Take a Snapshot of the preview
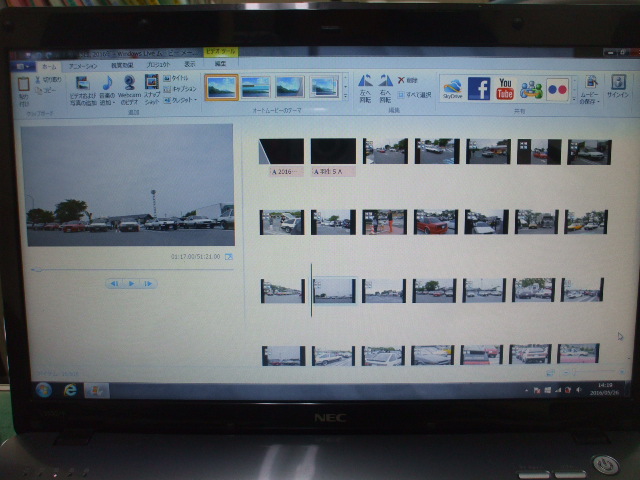The height and width of the screenshot is (480, 640). tap(151, 86)
